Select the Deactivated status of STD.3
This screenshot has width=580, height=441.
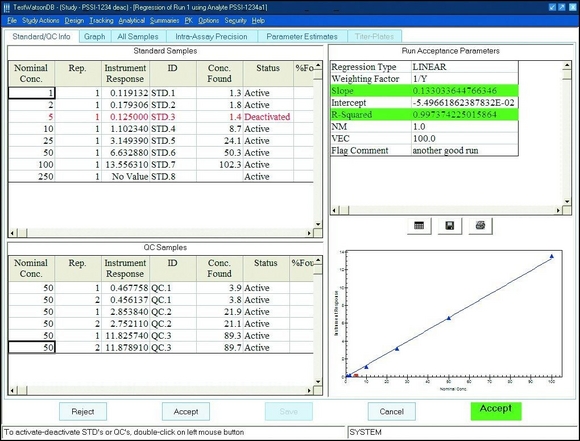tap(267, 117)
